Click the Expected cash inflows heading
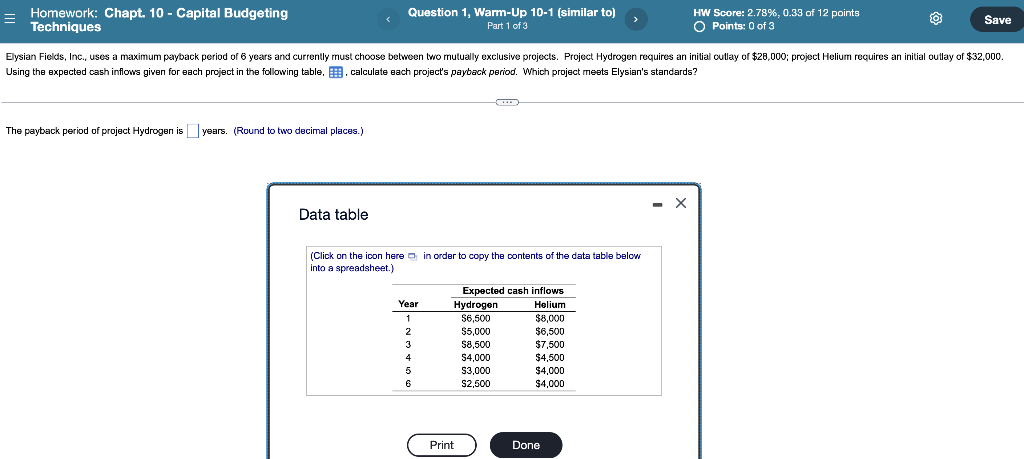The height and width of the screenshot is (459, 1024). (x=513, y=291)
